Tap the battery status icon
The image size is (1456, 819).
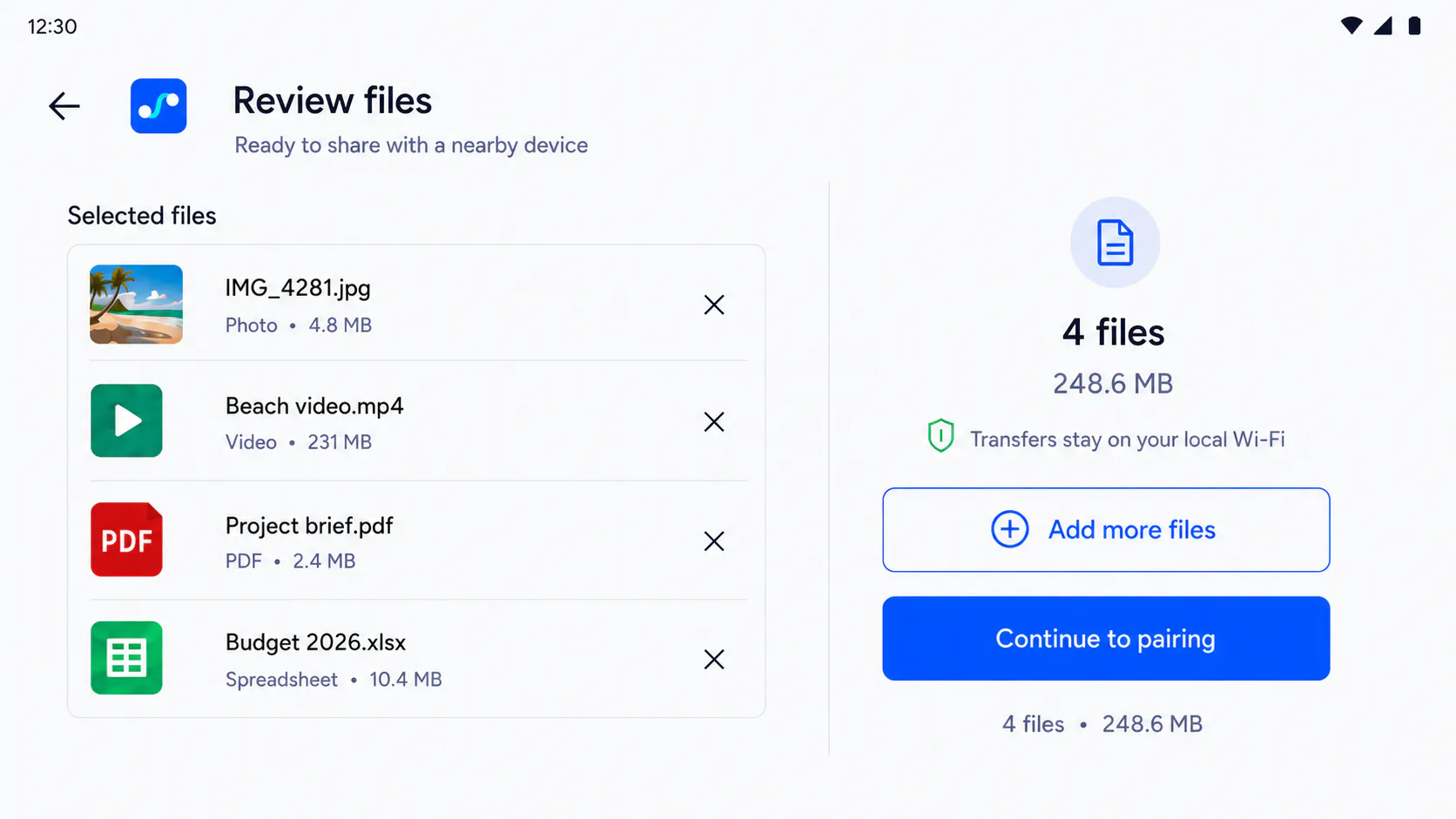pyautogui.click(x=1415, y=26)
